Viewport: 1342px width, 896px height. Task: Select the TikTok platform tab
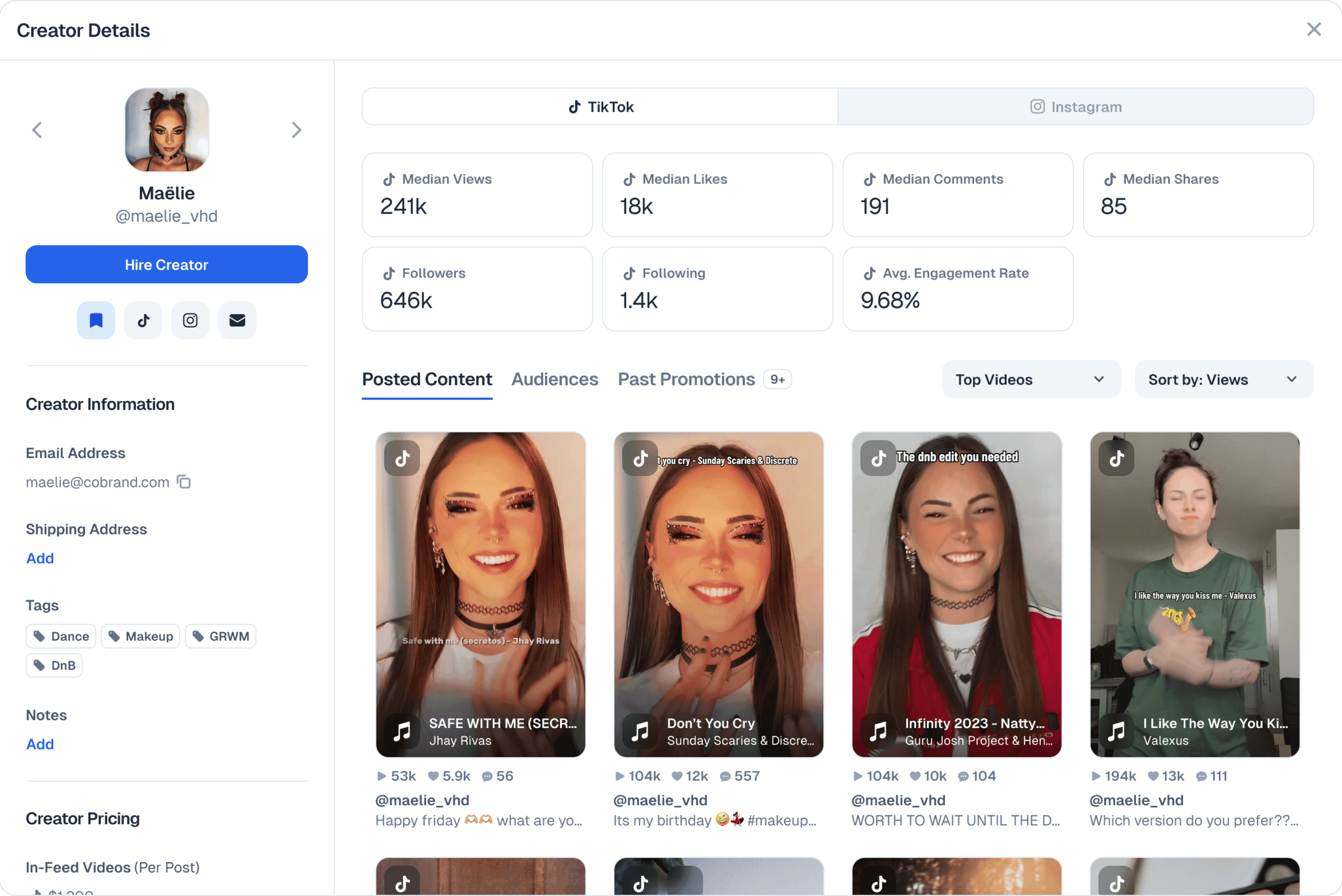(600, 107)
